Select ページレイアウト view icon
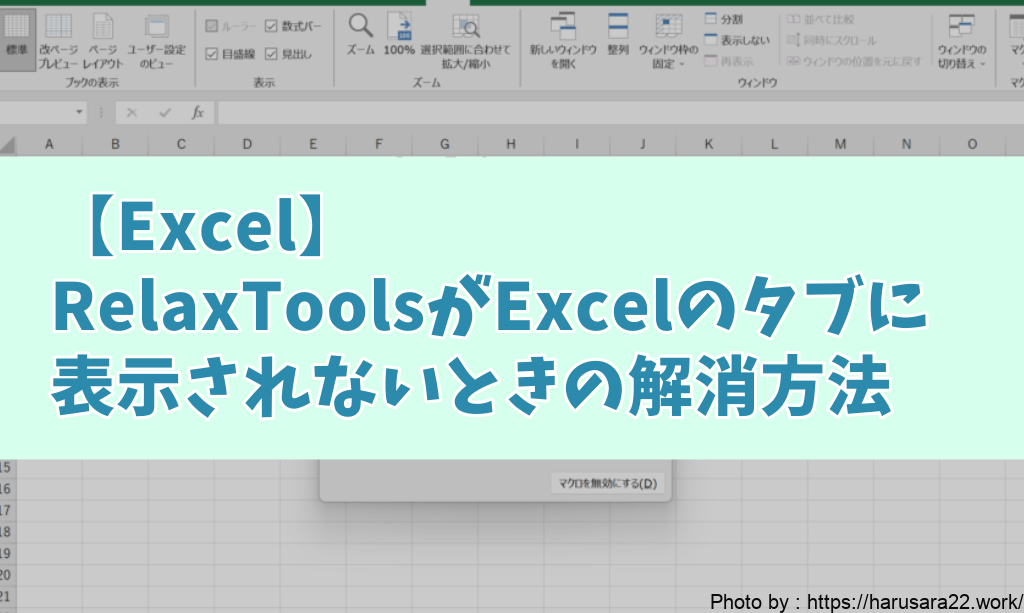This screenshot has height=613, width=1024. point(102,40)
